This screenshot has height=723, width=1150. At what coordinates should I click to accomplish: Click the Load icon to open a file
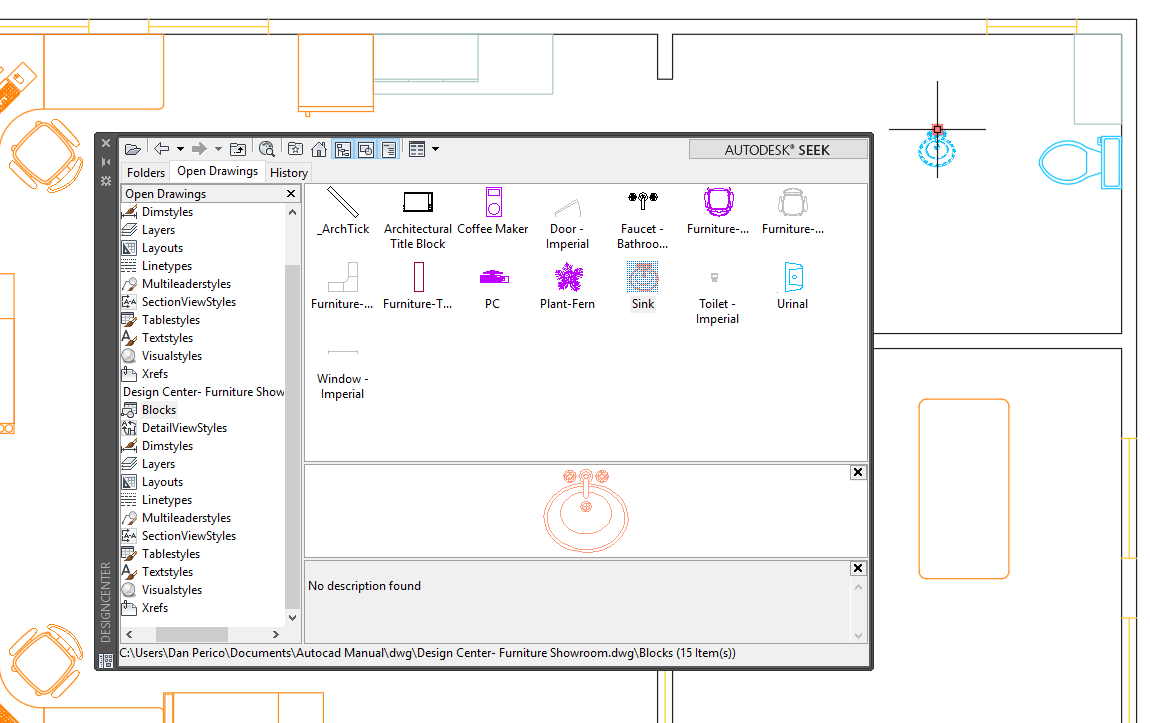[133, 148]
